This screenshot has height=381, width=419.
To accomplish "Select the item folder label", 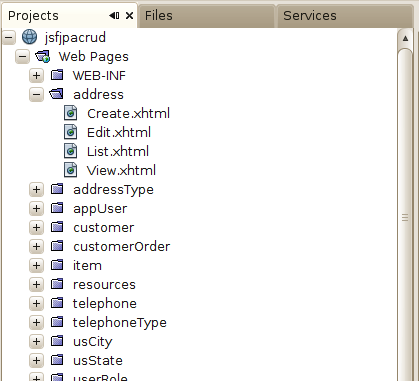I will point(87,265).
